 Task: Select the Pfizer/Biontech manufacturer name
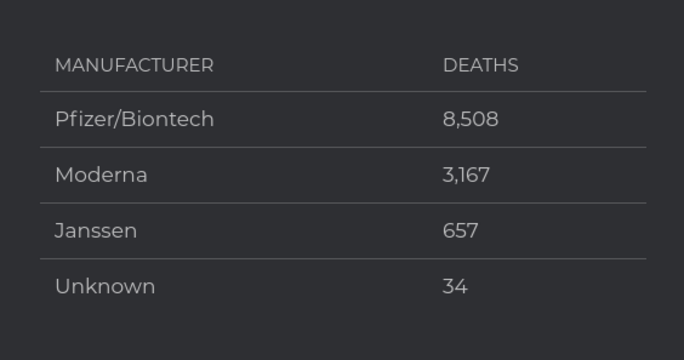pyautogui.click(x=134, y=119)
